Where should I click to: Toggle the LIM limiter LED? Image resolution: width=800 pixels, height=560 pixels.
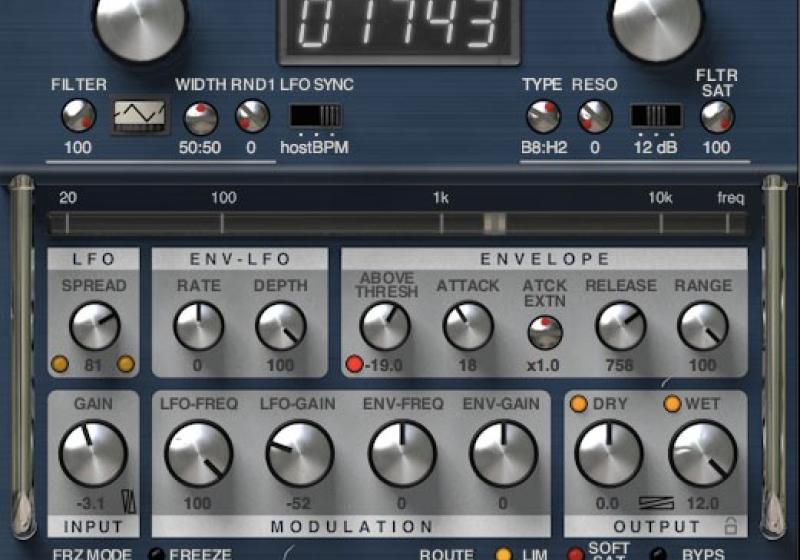(504, 554)
